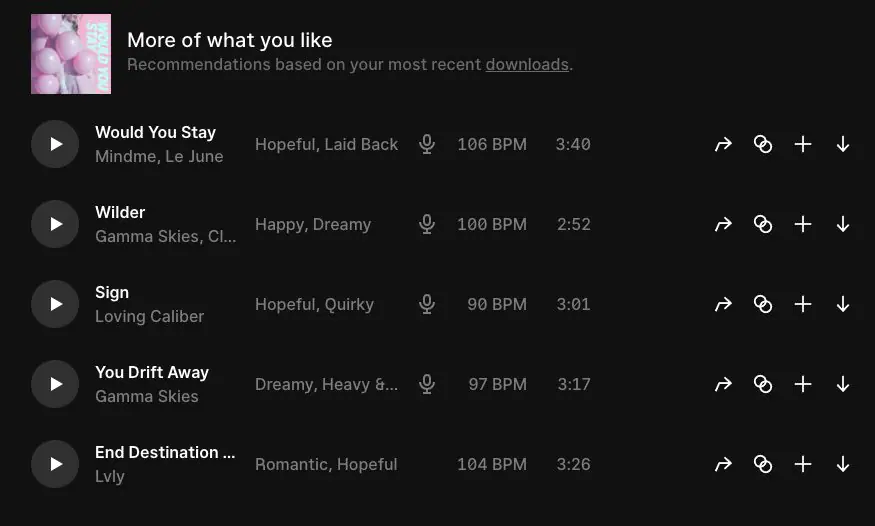Download End Destination track

[843, 464]
